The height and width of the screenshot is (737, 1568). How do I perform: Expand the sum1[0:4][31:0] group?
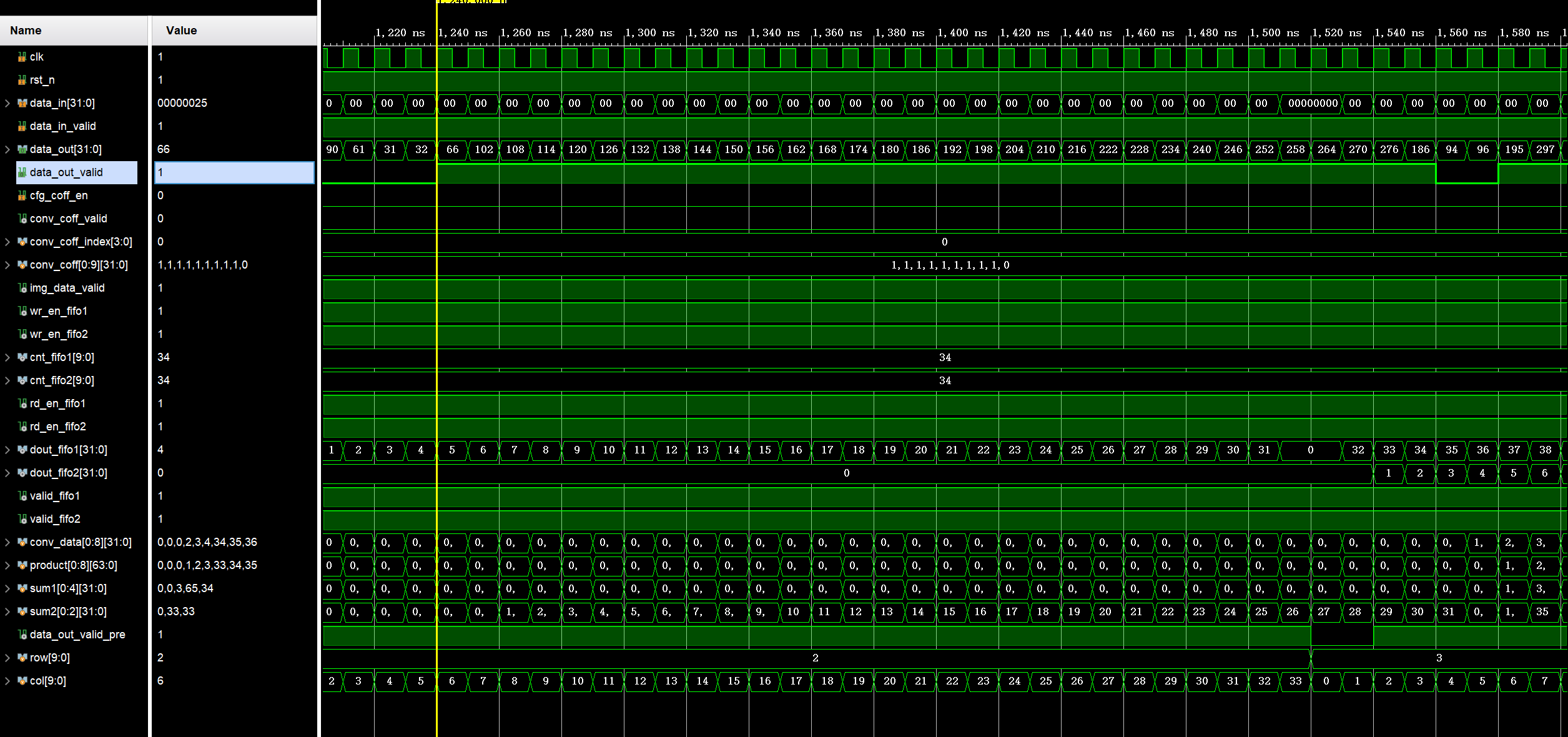coord(6,588)
